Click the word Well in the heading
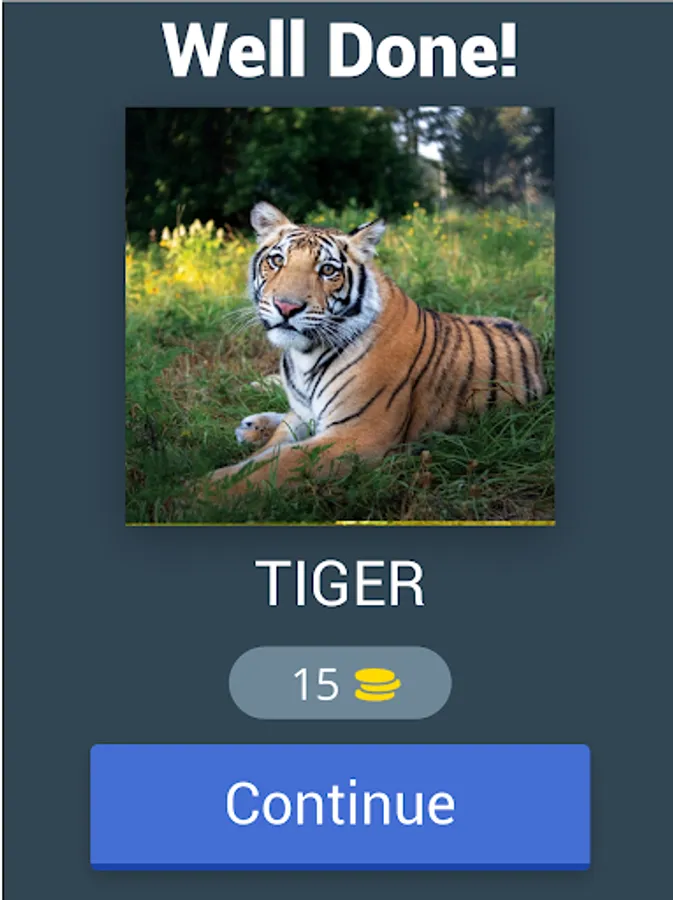The height and width of the screenshot is (900, 673). pos(234,49)
